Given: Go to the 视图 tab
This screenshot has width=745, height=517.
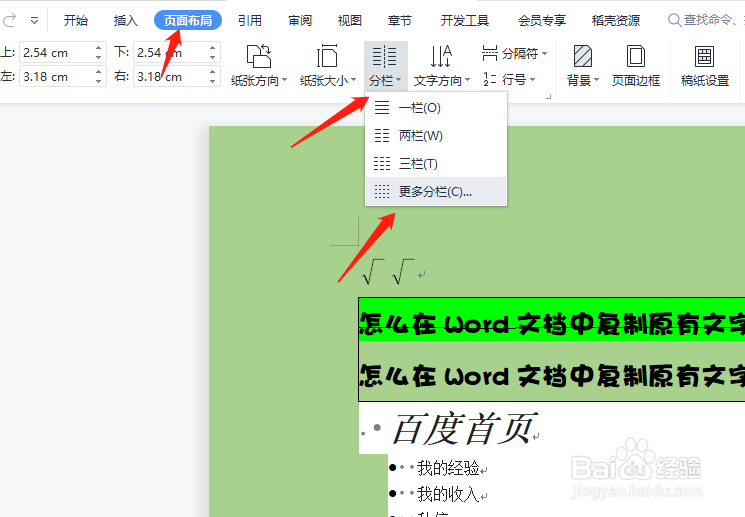Looking at the screenshot, I should tap(350, 20).
